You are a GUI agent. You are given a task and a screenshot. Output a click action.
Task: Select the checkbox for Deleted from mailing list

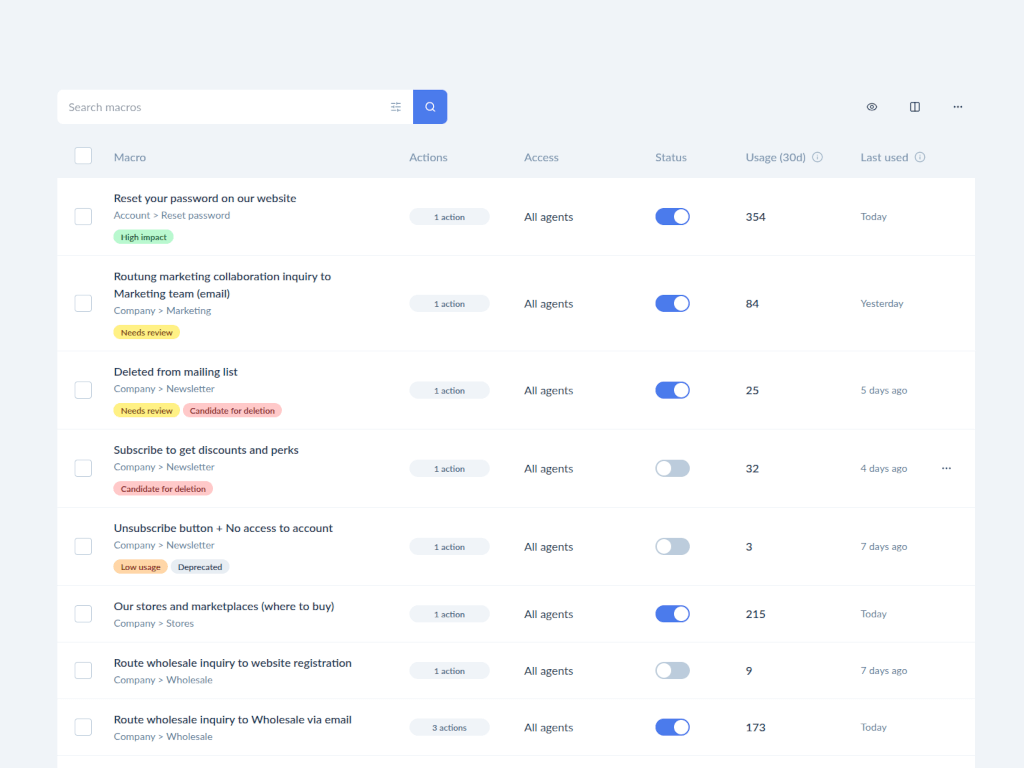coord(83,389)
